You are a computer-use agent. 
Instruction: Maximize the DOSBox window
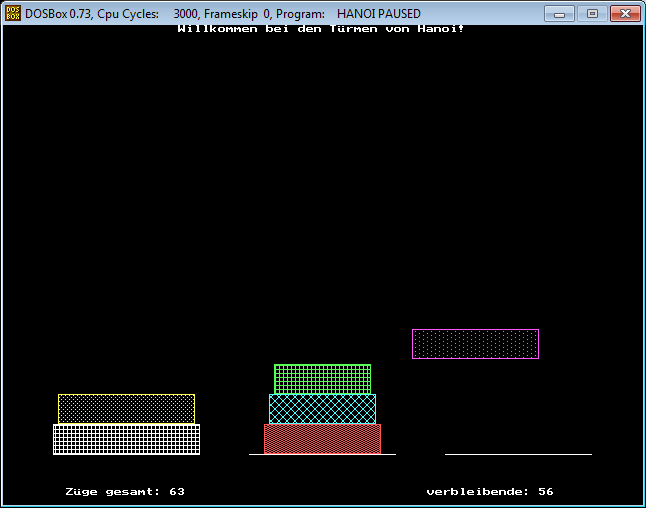[591, 14]
